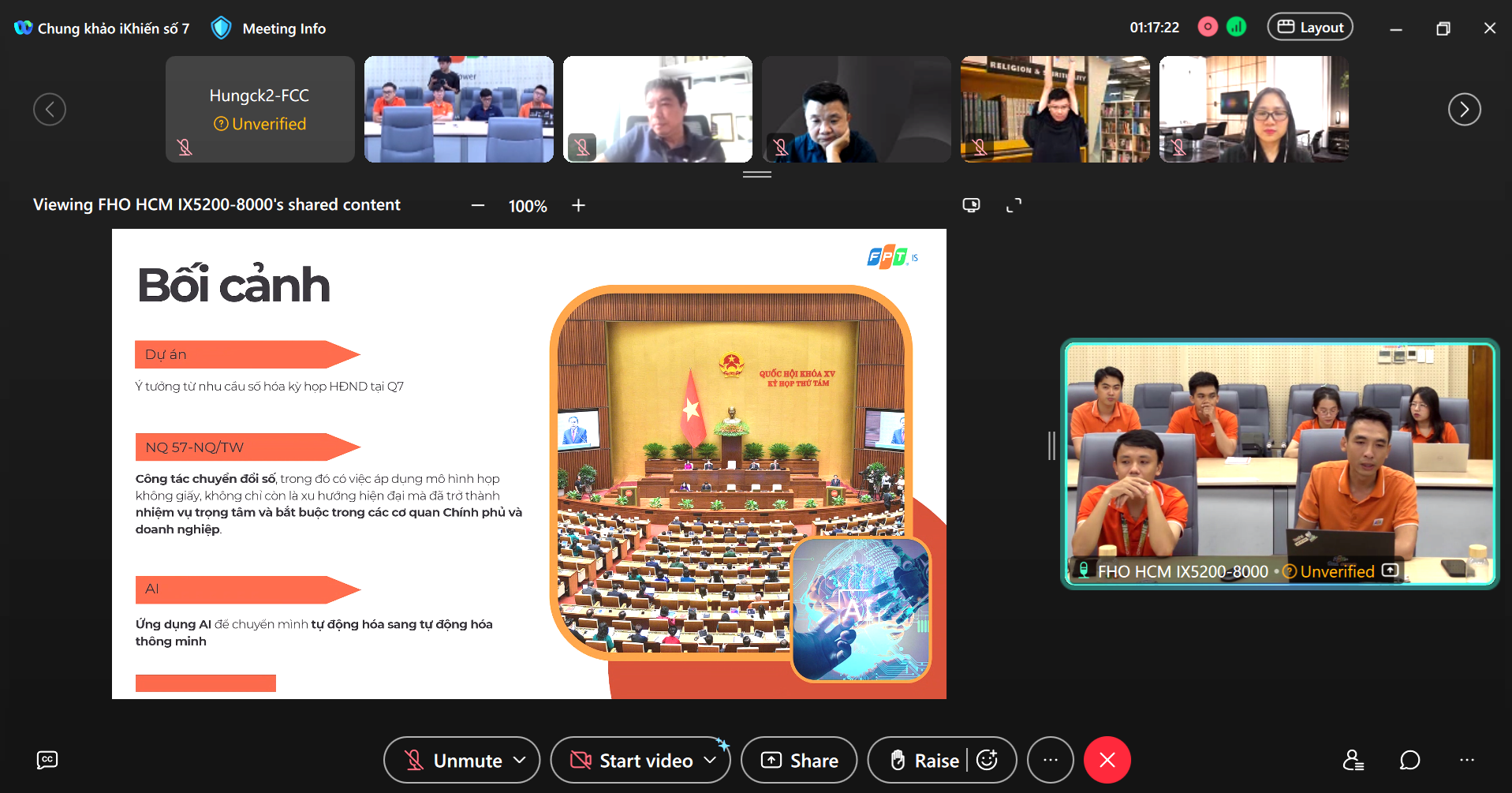The width and height of the screenshot is (1512, 793).
Task: Click the fullscreen shared content icon
Action: (x=1014, y=205)
